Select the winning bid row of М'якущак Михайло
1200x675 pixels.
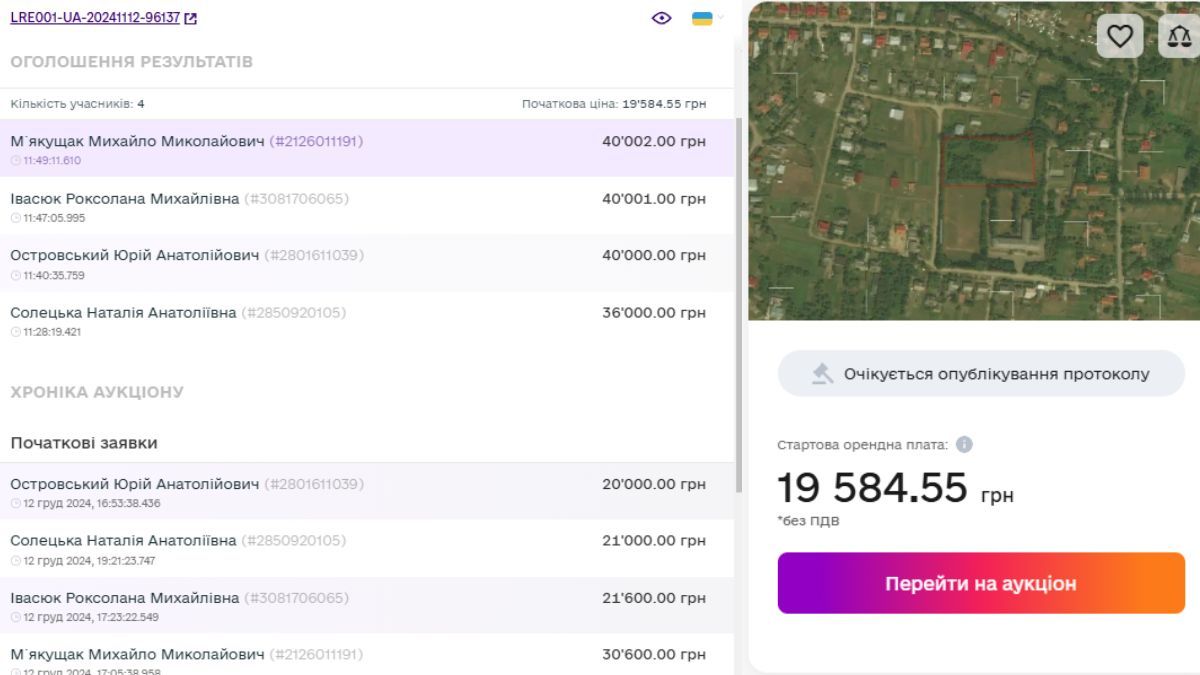366,149
